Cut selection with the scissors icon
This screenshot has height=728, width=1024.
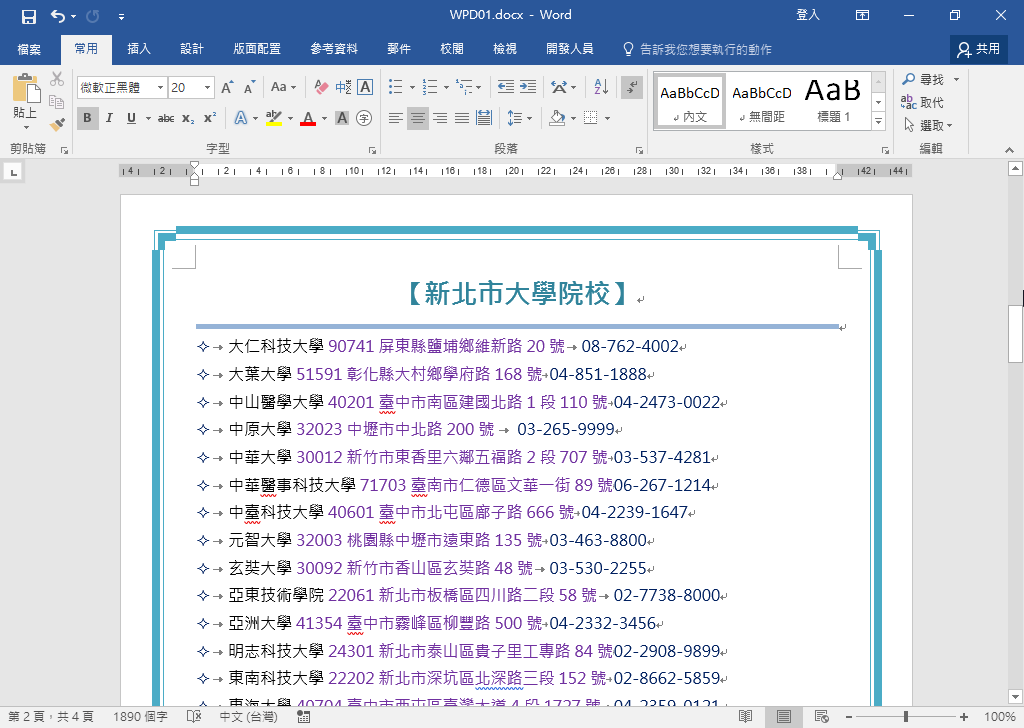pos(57,79)
